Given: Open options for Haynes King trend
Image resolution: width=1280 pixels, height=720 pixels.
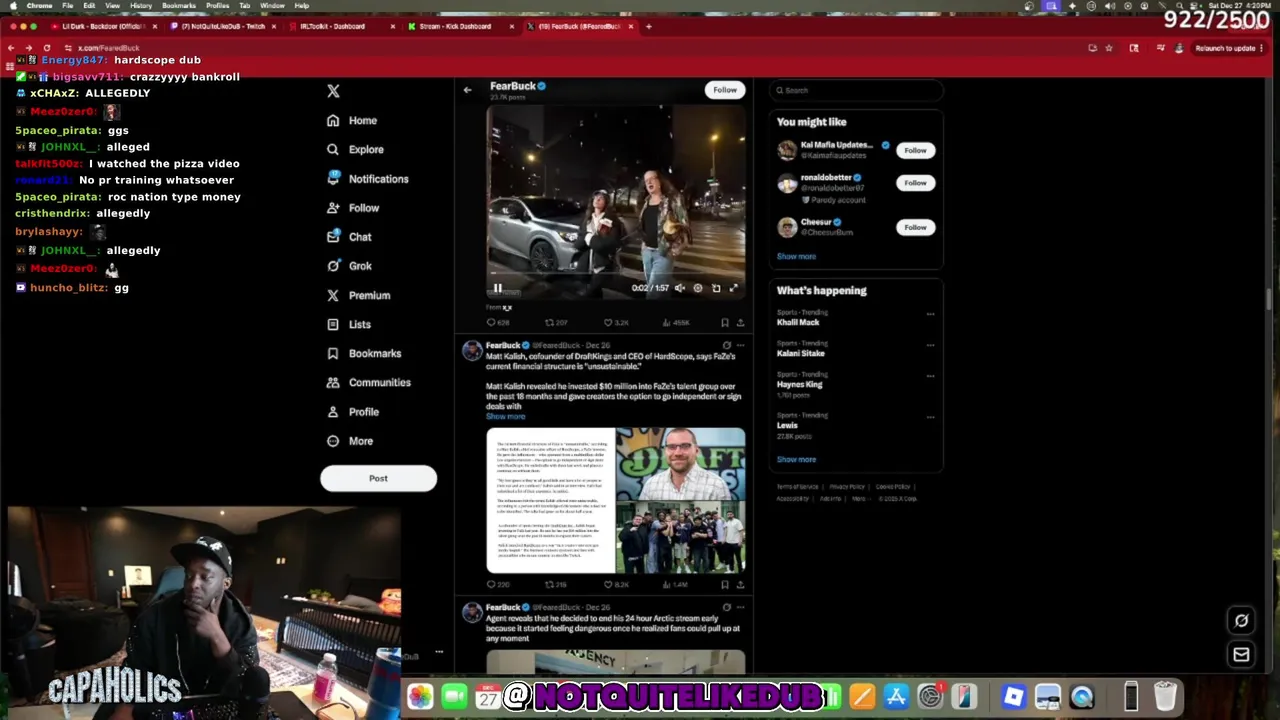Looking at the screenshot, I should click(930, 376).
